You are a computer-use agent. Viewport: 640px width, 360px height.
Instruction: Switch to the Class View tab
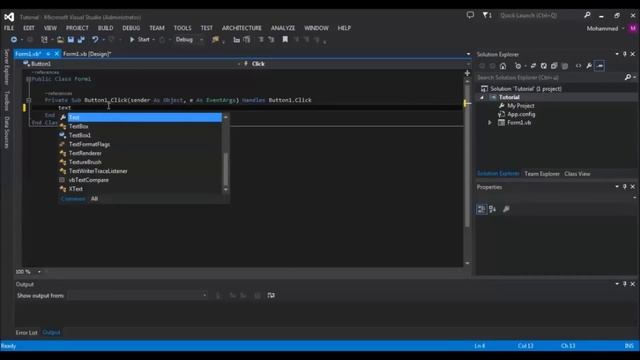pos(577,174)
